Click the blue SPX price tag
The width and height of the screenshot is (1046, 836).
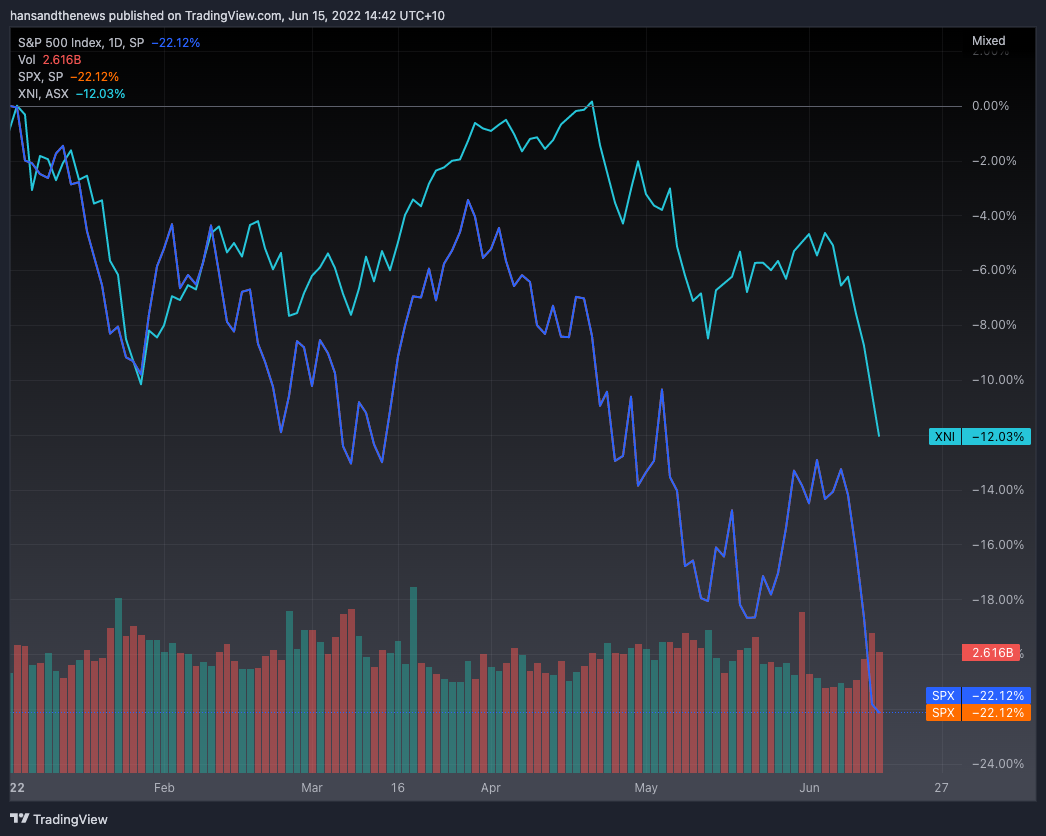coord(944,695)
